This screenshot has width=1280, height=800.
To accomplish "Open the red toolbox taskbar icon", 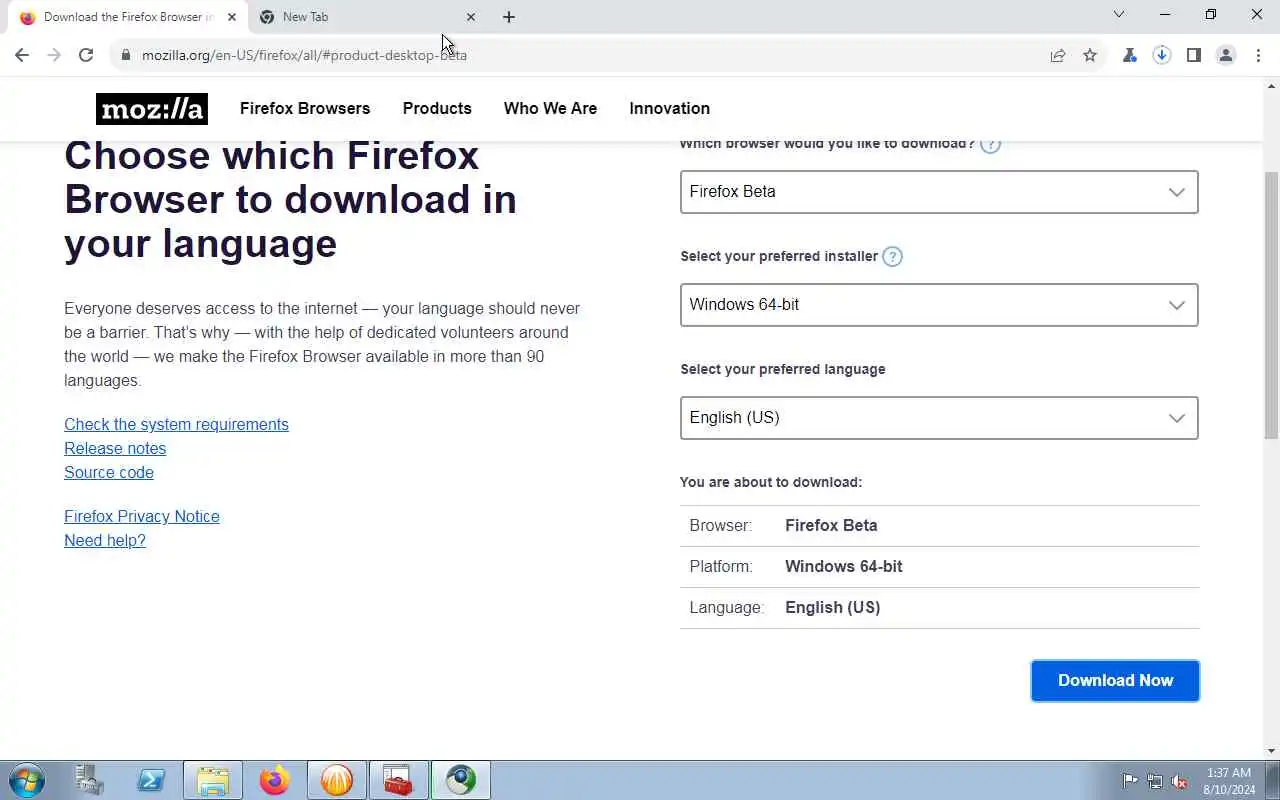I will (x=399, y=780).
